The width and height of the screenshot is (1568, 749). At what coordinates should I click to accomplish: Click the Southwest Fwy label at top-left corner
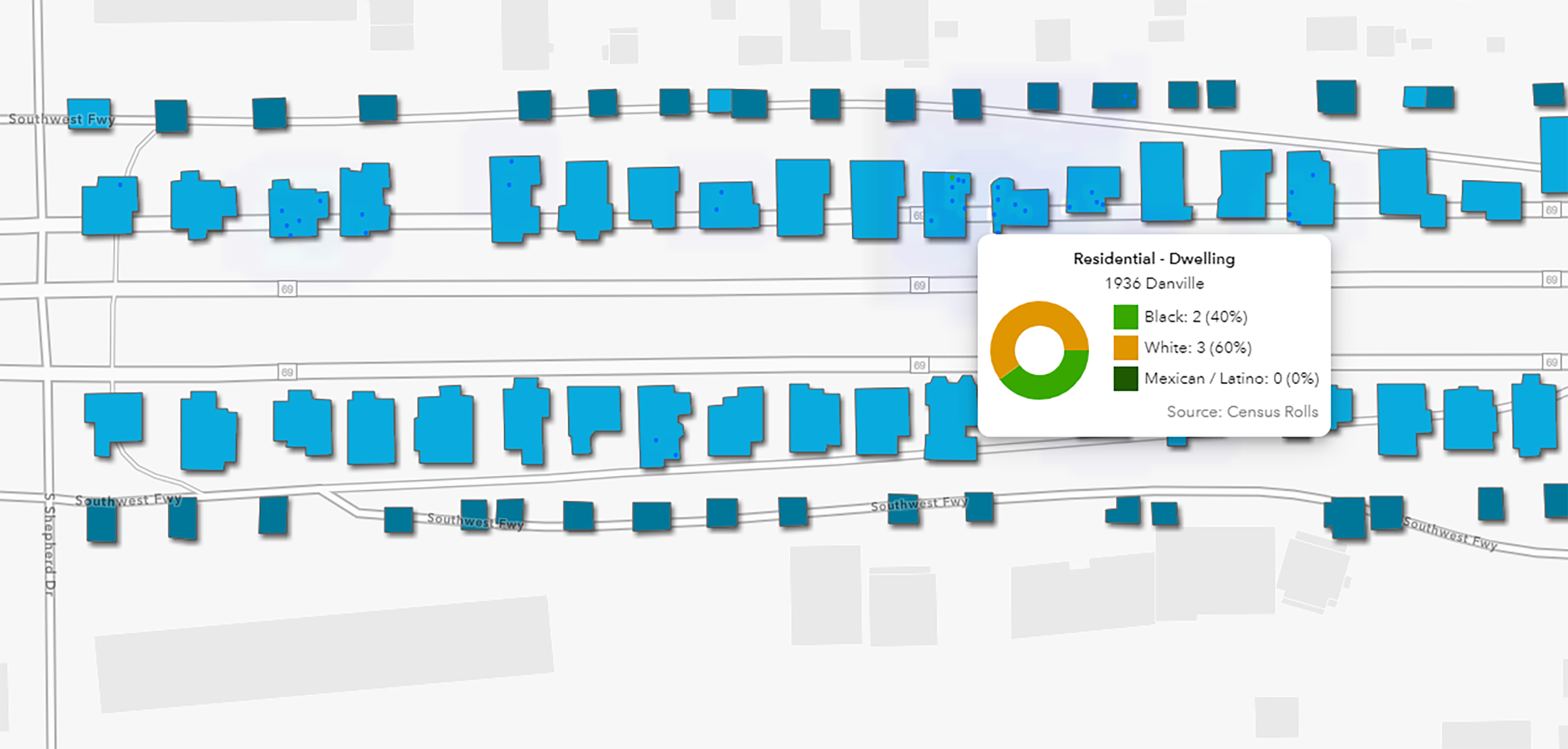click(61, 119)
